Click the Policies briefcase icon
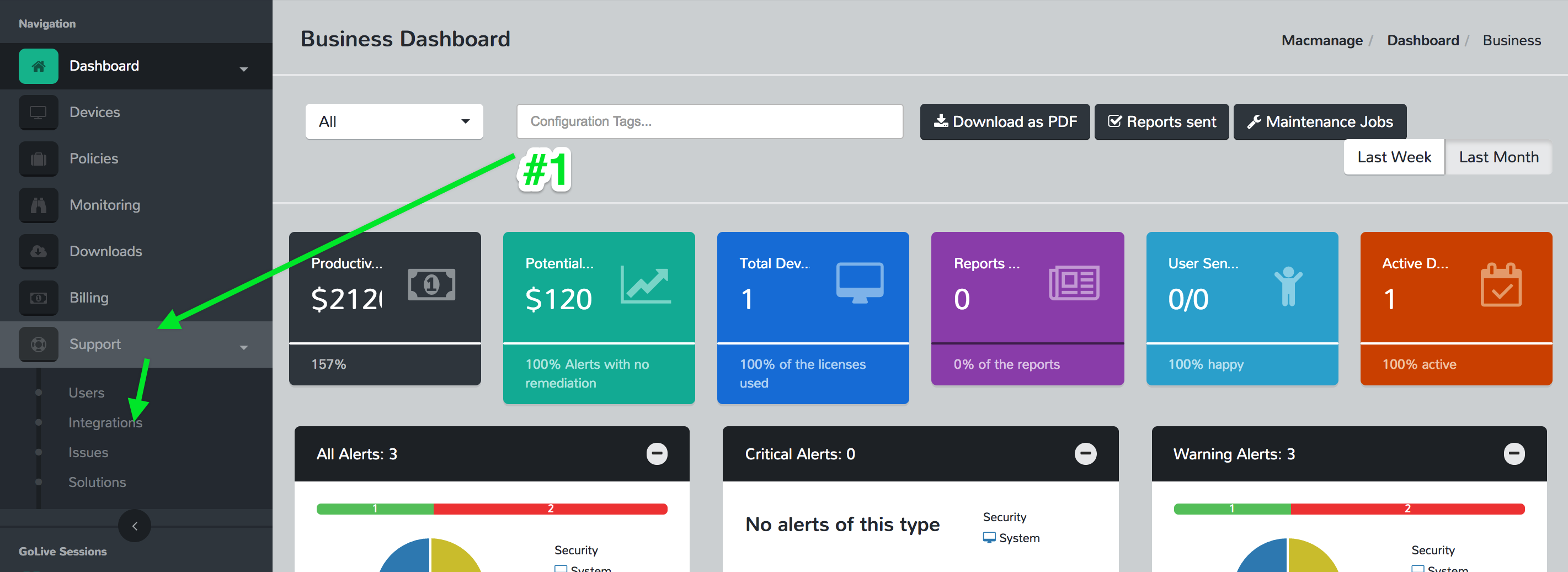 (39, 158)
